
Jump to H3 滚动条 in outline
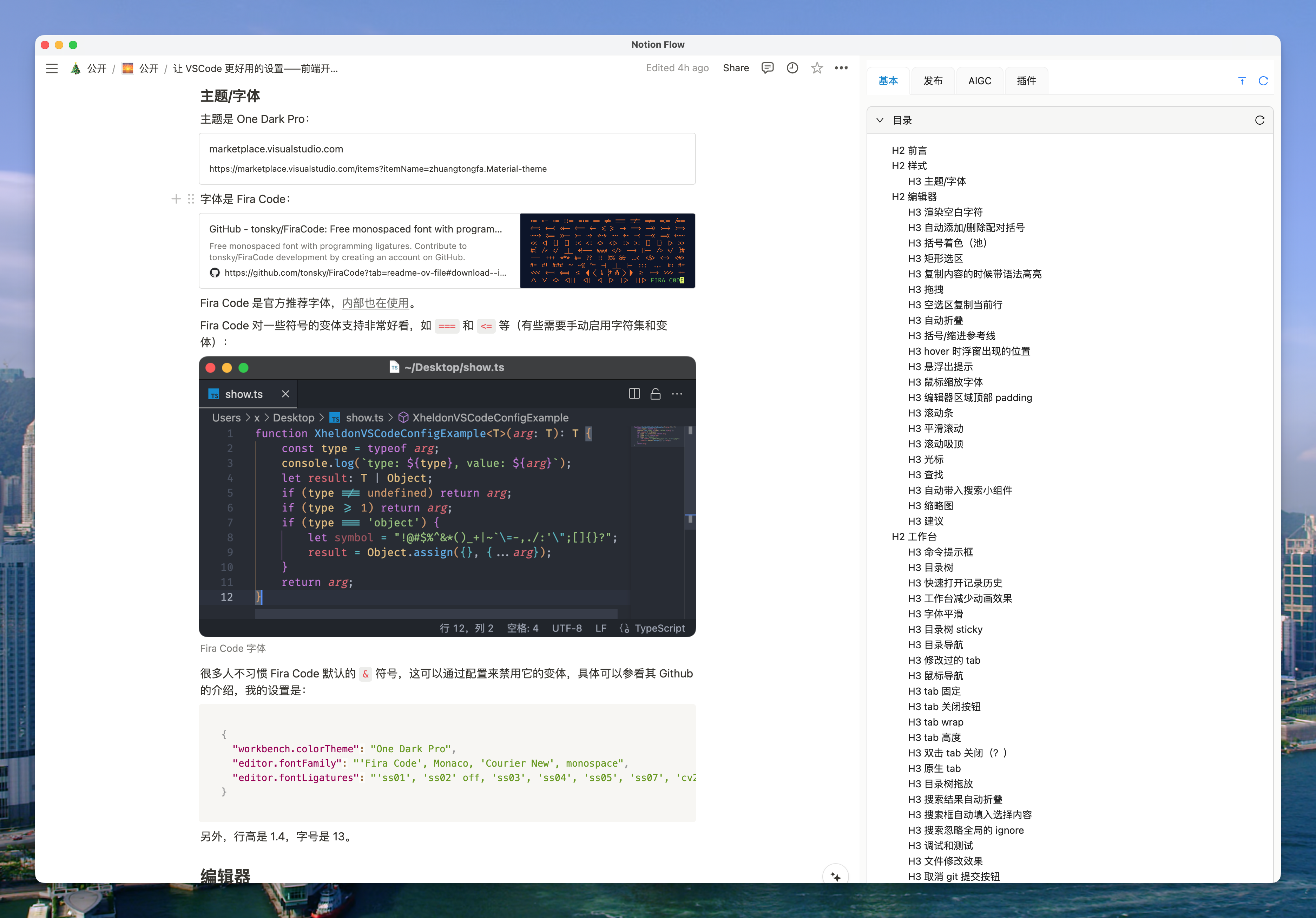click(x=931, y=413)
